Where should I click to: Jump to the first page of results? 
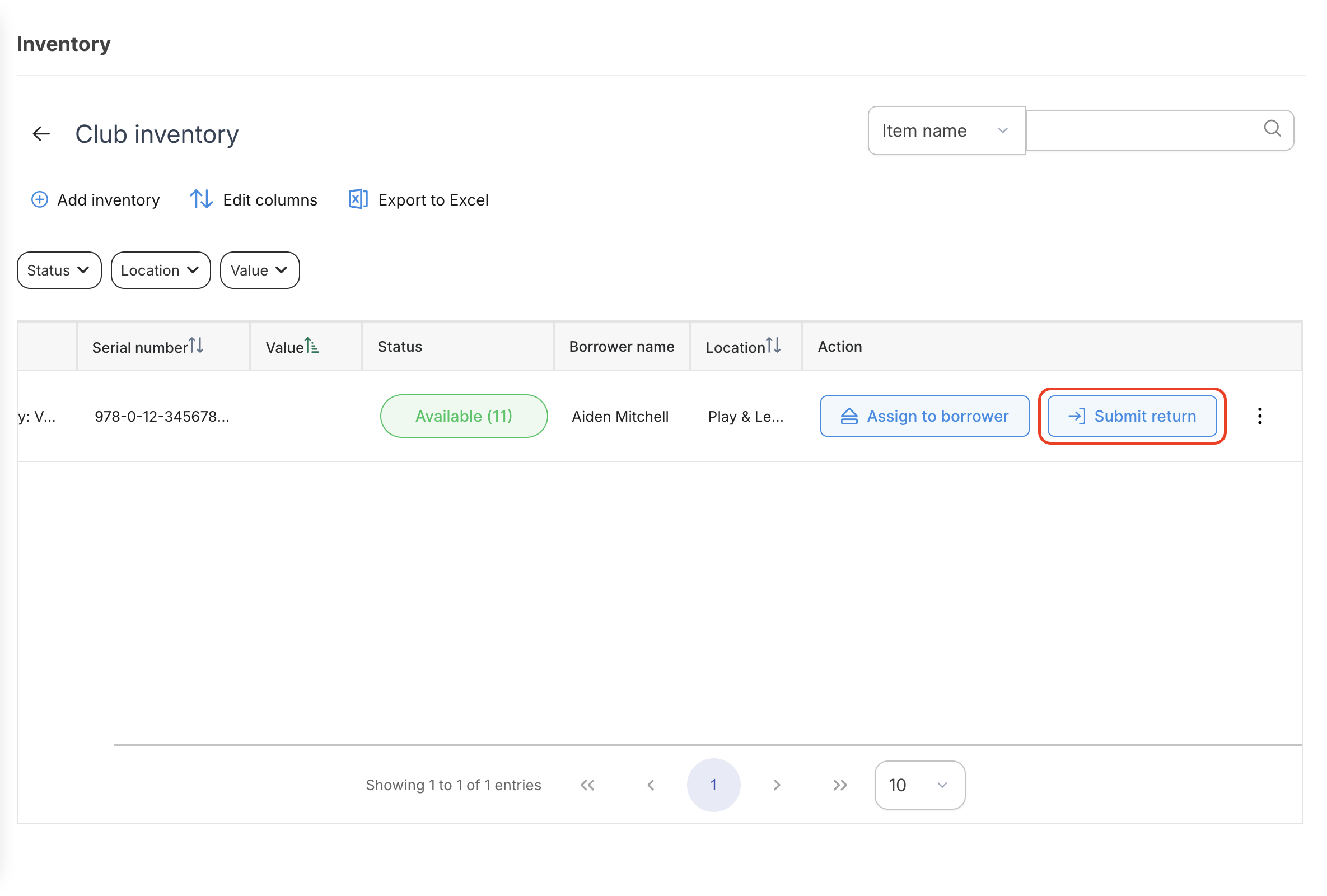coord(587,785)
